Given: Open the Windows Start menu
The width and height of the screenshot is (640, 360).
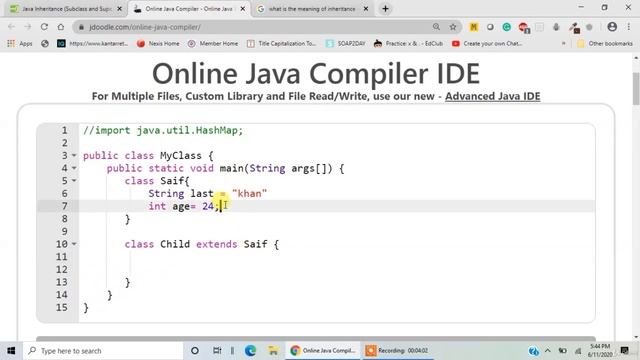Looking at the screenshot, I should point(11,351).
